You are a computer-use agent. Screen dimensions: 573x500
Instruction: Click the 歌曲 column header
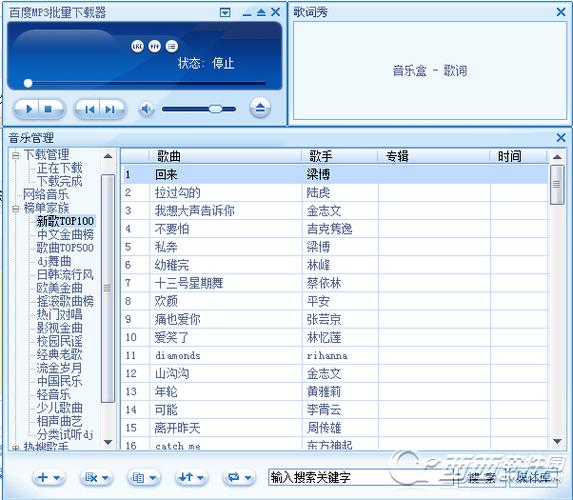click(225, 156)
